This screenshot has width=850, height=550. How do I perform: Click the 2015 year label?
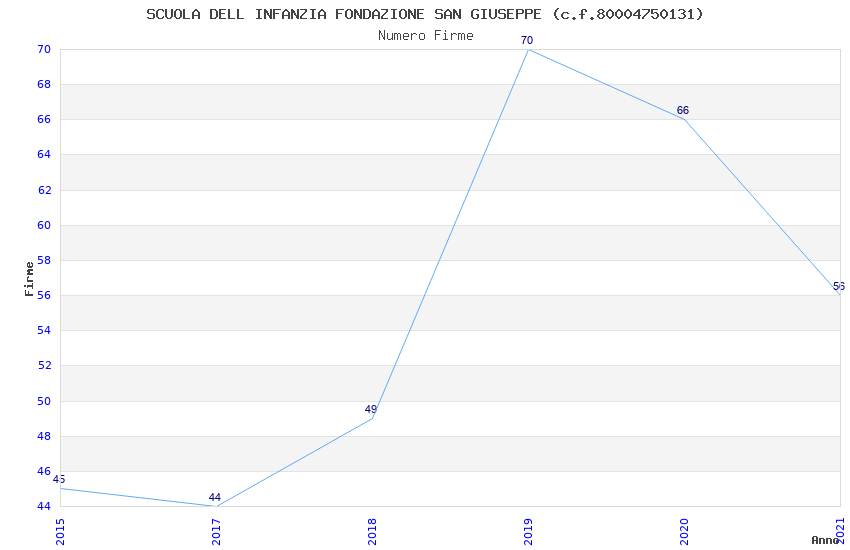60,532
